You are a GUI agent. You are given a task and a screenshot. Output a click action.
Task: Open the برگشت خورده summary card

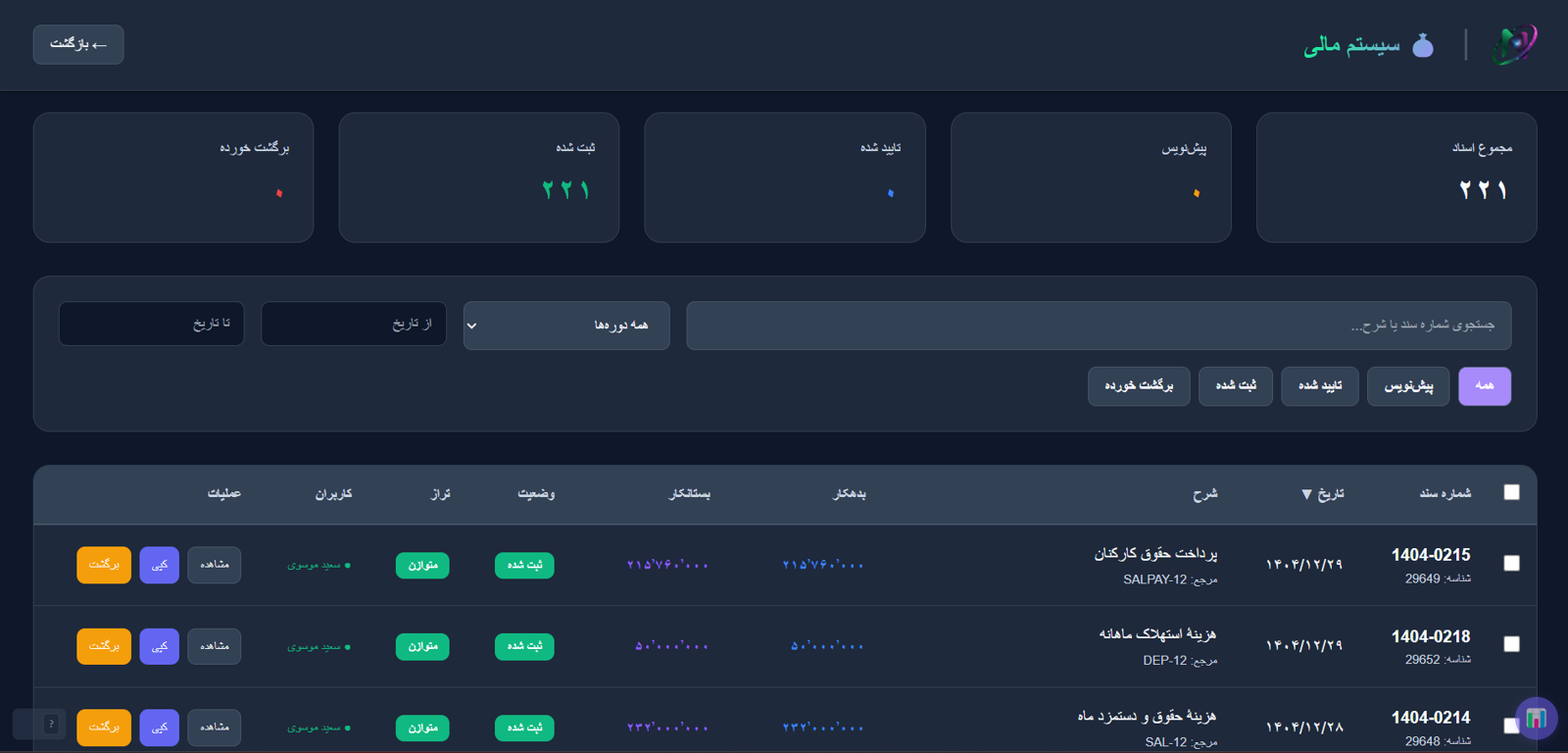173,177
